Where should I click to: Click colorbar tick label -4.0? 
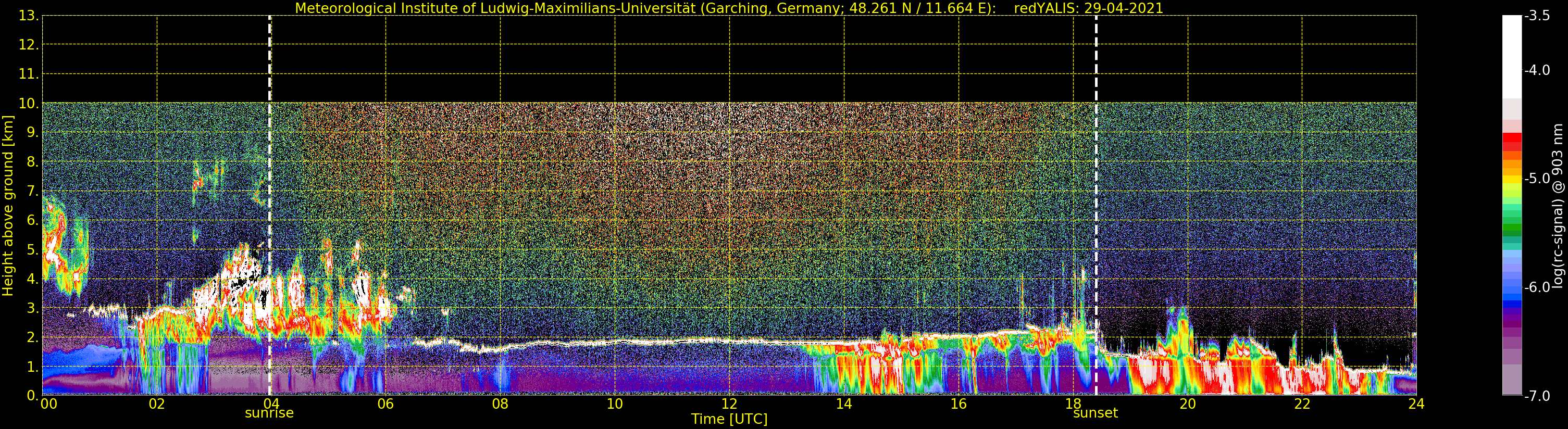point(1538,70)
